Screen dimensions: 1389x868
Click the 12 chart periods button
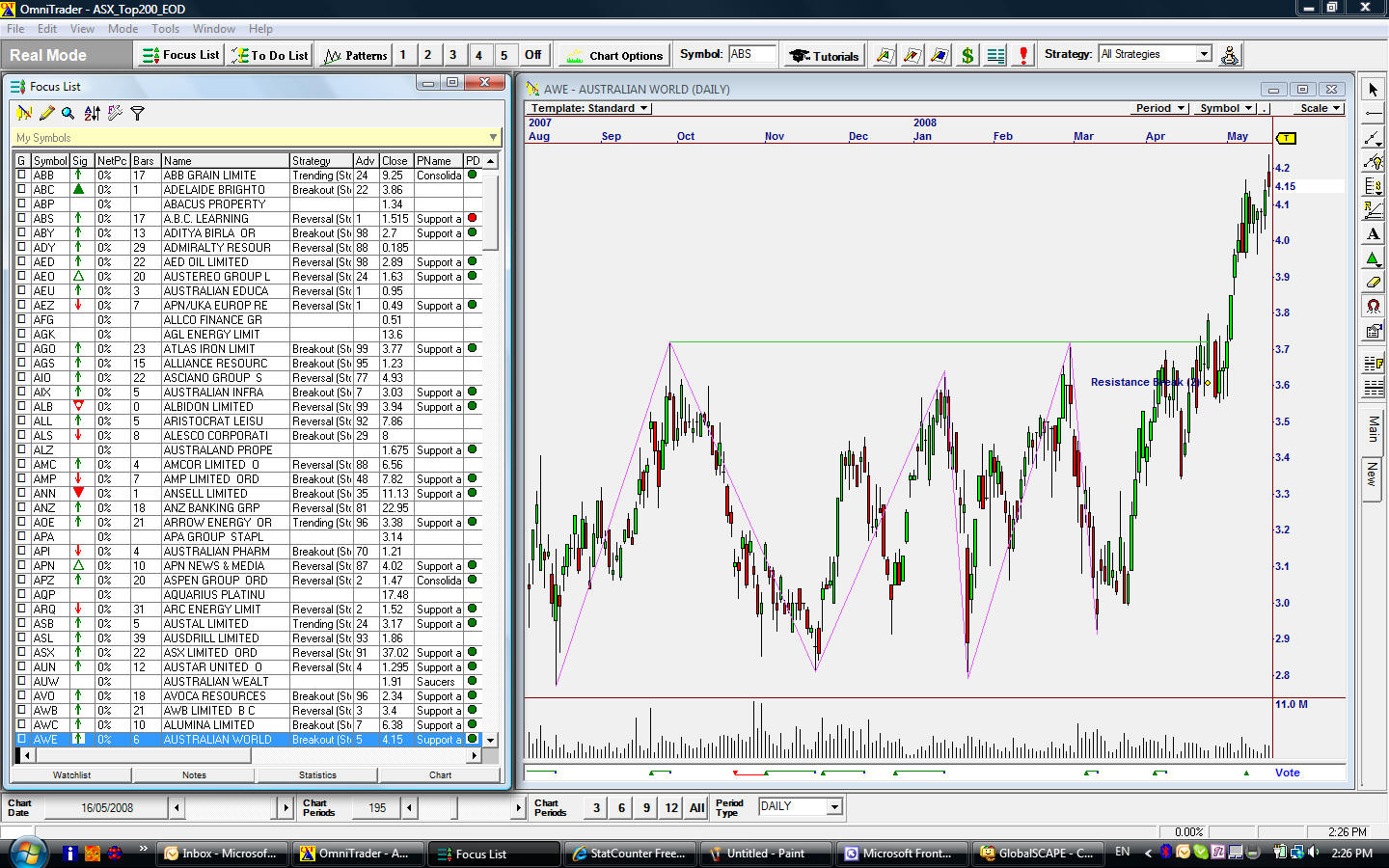(671, 808)
